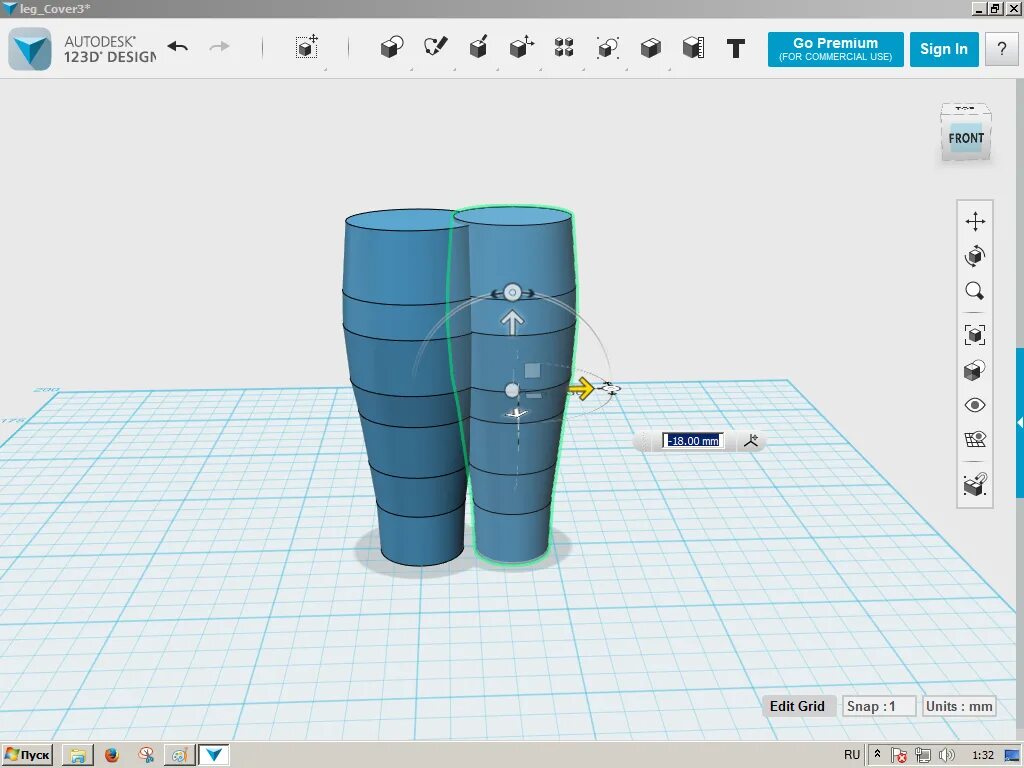Click the top rotation handle of manipulator
Viewport: 1024px width, 768px height.
(513, 293)
